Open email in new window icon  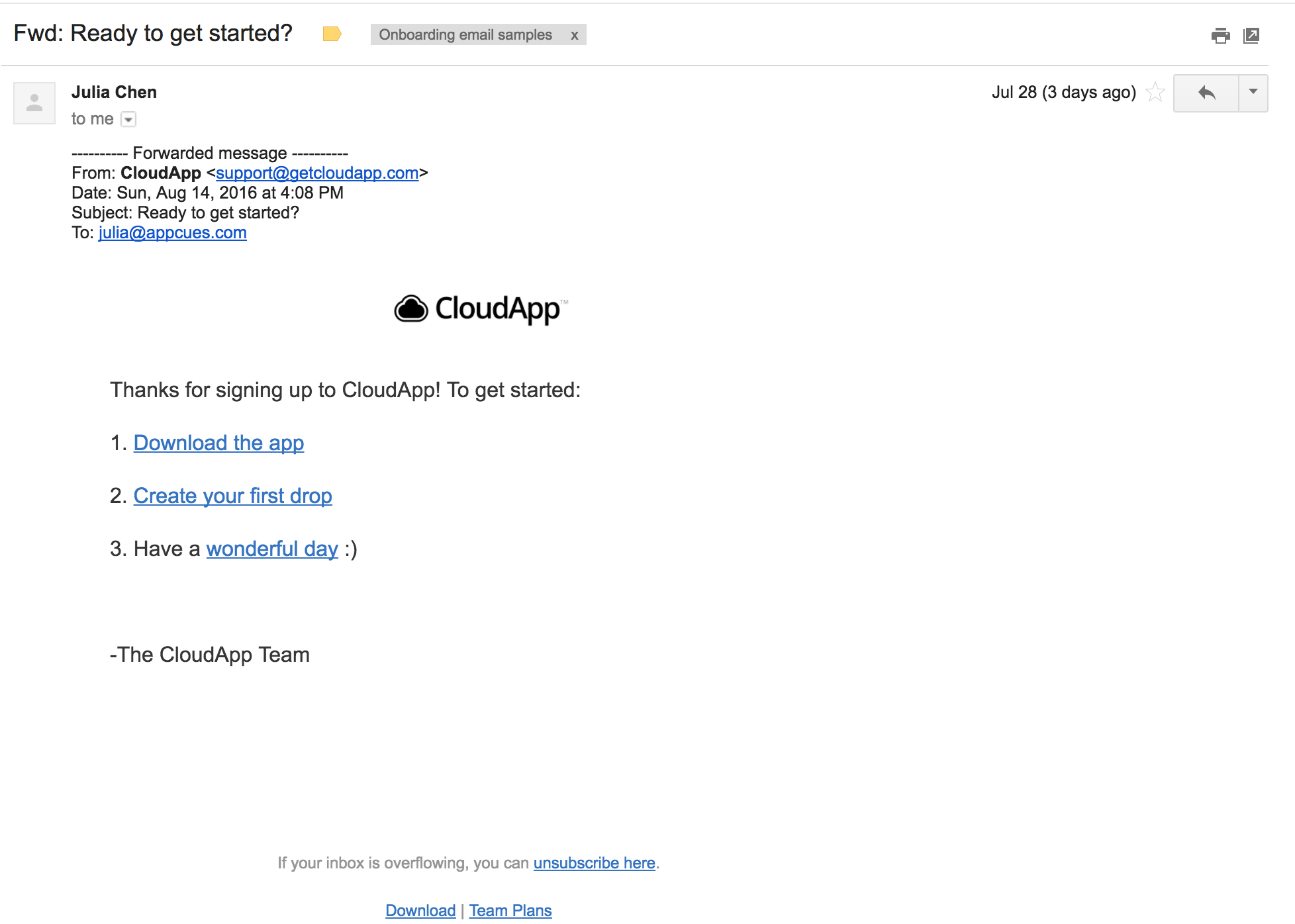click(1251, 35)
